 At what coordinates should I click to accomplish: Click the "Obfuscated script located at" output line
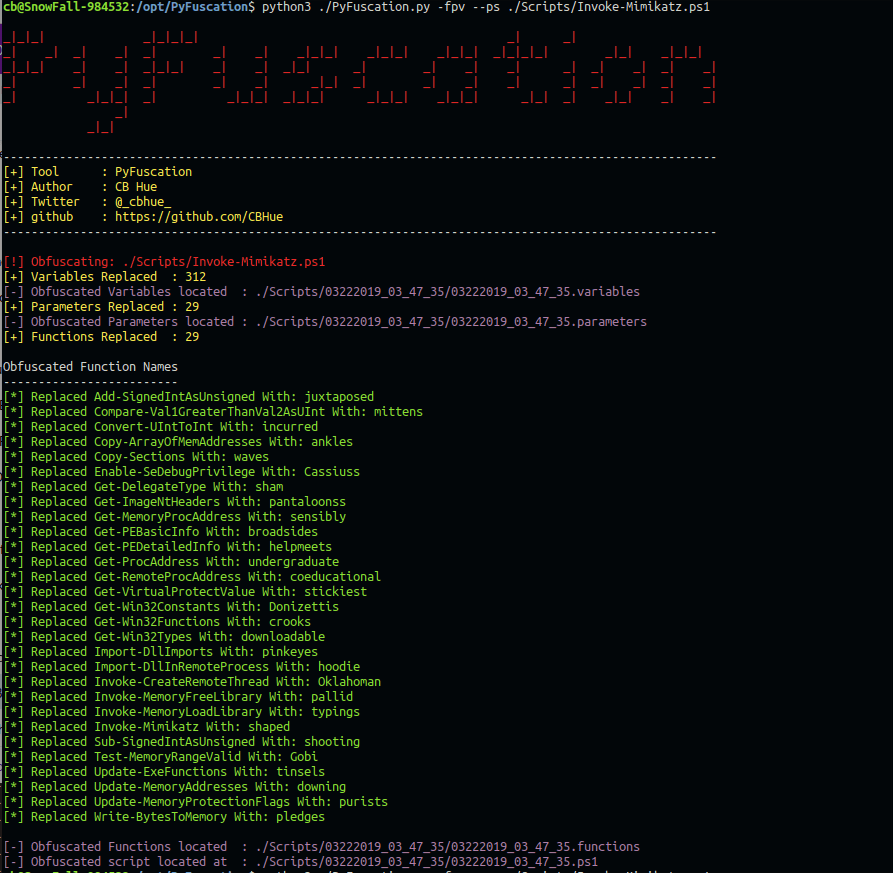pyautogui.click(x=301, y=862)
